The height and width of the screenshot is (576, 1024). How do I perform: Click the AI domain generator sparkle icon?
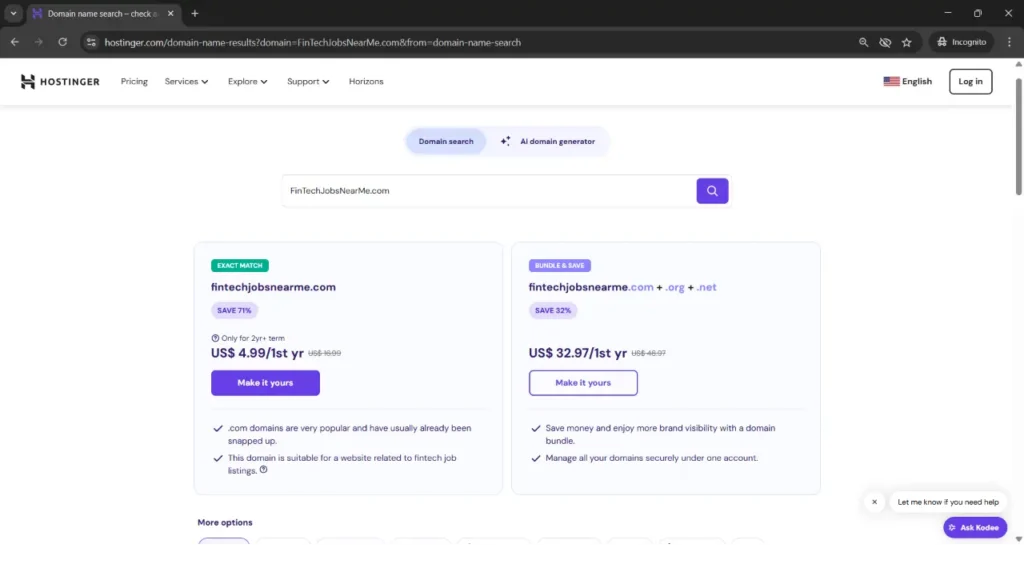505,141
